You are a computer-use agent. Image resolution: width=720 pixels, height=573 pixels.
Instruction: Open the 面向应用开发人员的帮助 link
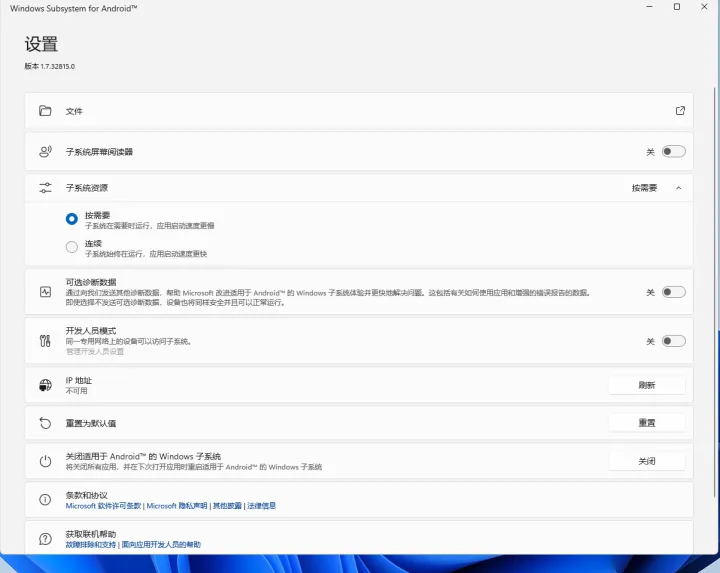pos(161,545)
